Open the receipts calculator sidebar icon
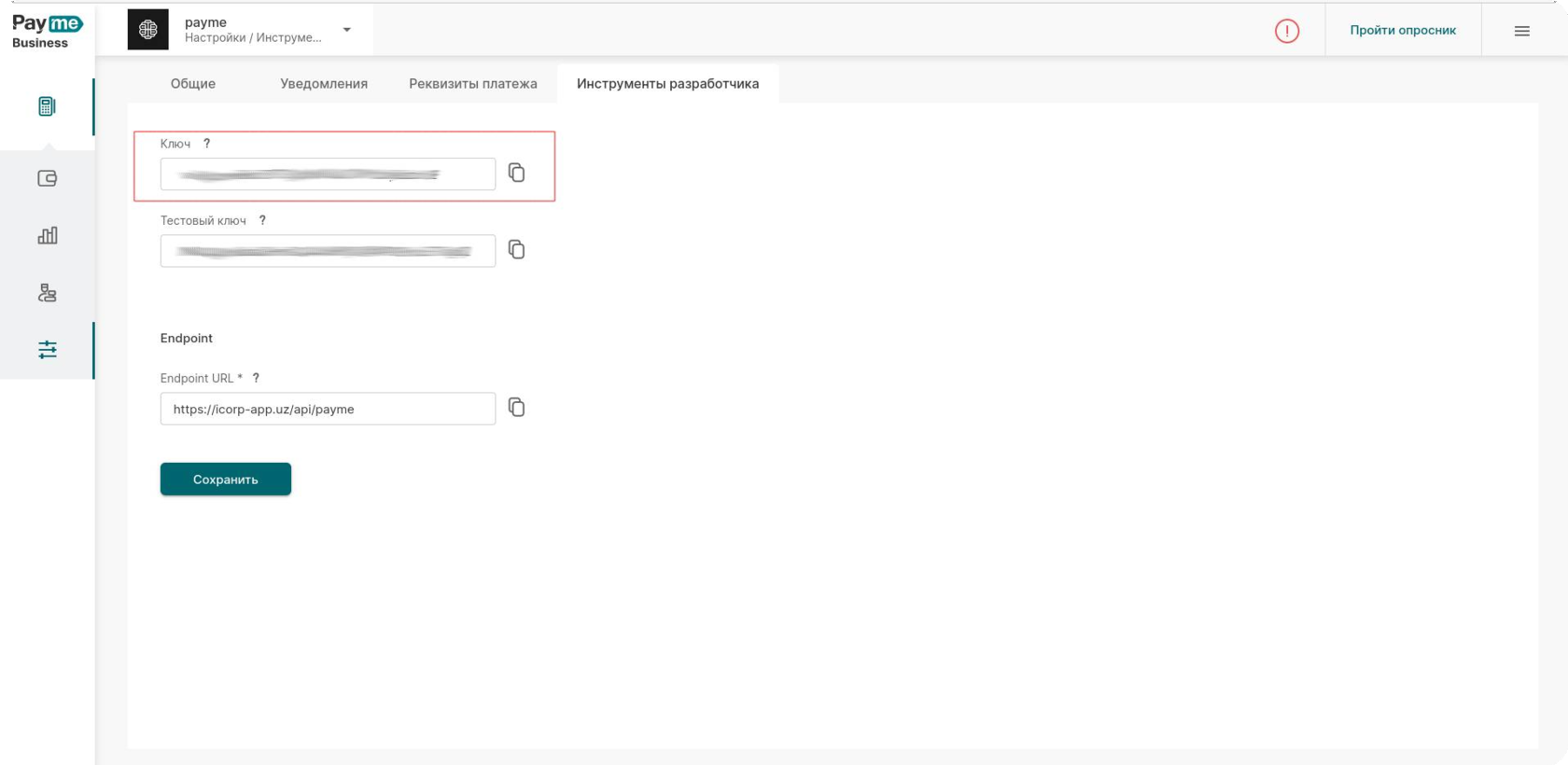1568x765 pixels. [x=47, y=106]
